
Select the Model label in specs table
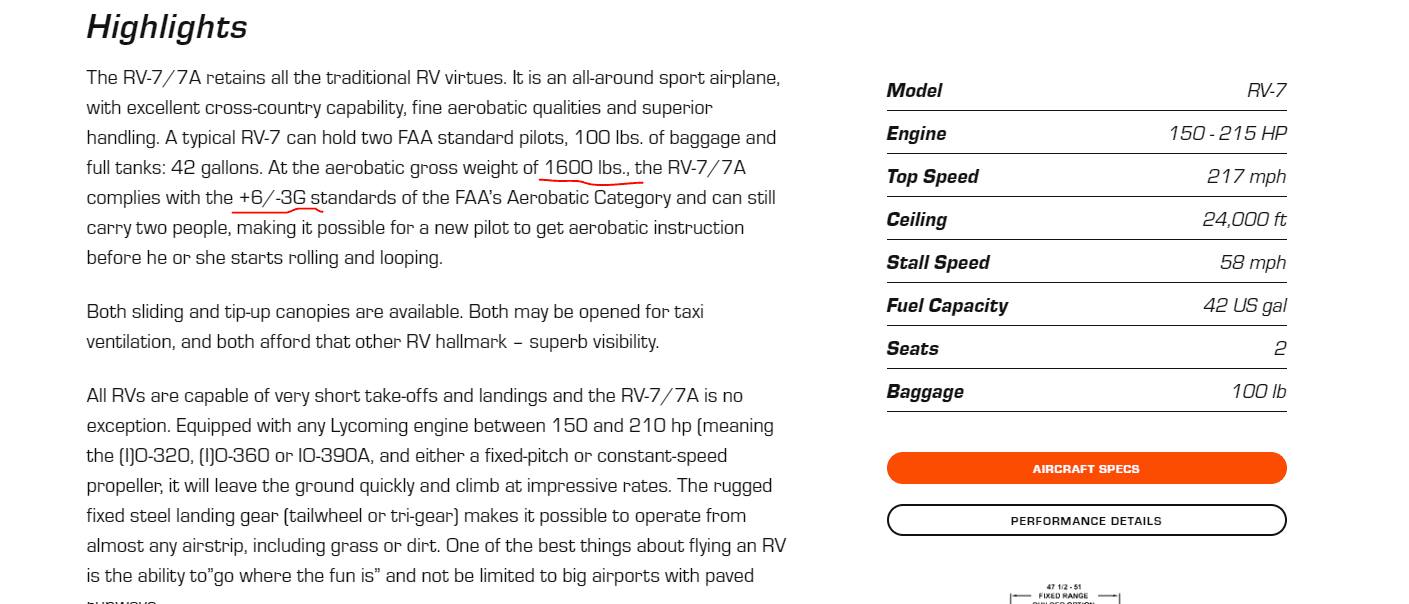click(914, 91)
